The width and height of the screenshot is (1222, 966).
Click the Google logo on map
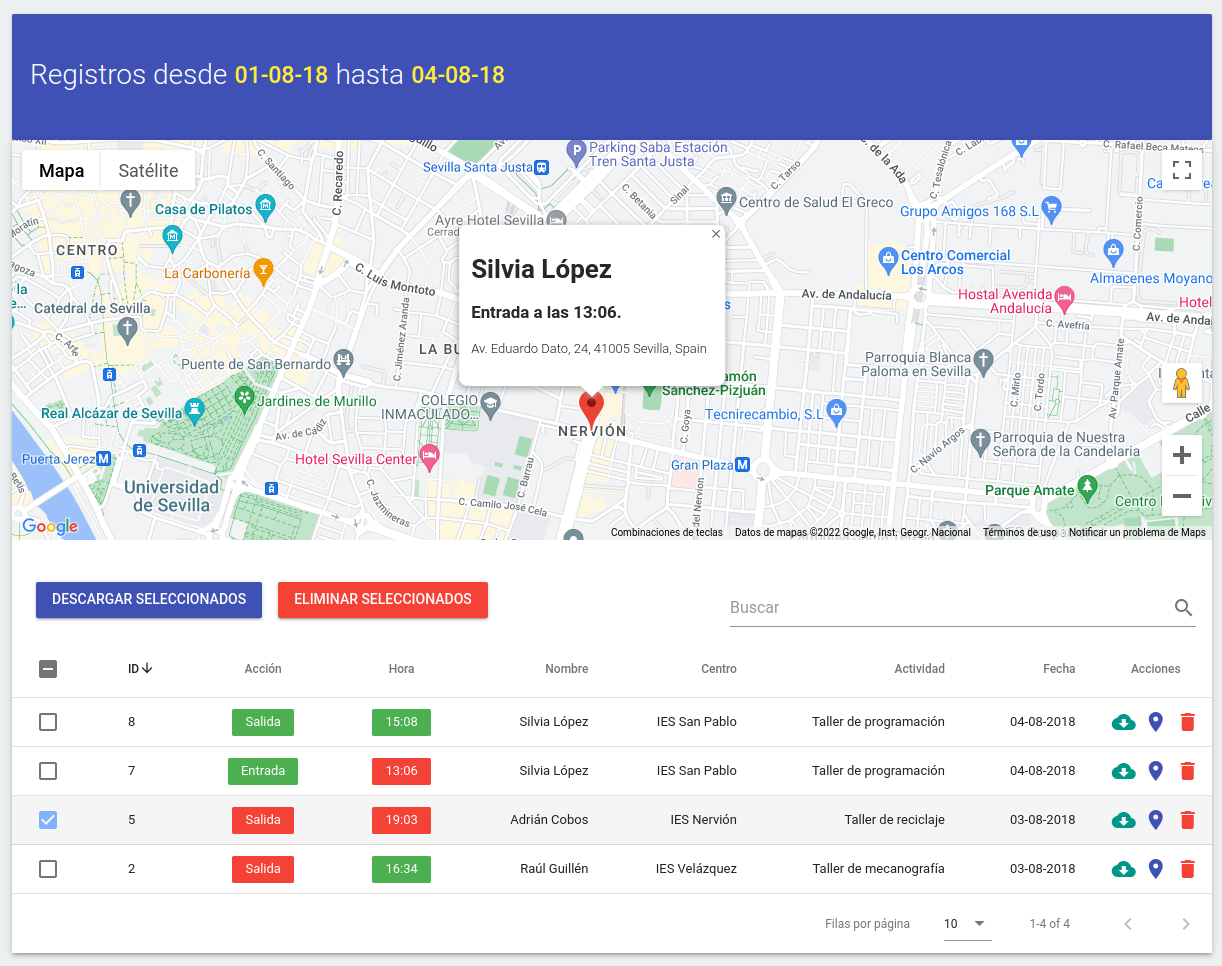(50, 527)
